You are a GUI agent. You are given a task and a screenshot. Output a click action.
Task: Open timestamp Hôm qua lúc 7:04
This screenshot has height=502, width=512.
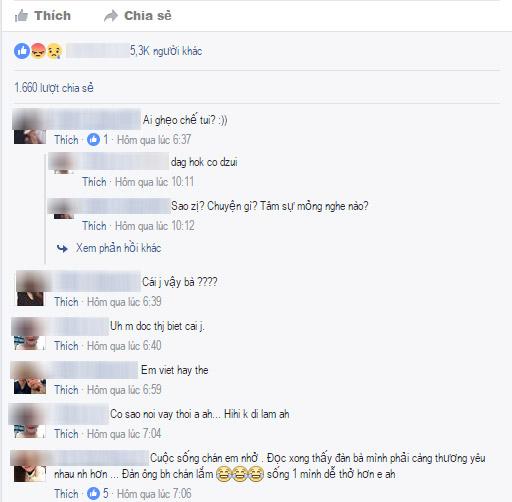point(124,434)
